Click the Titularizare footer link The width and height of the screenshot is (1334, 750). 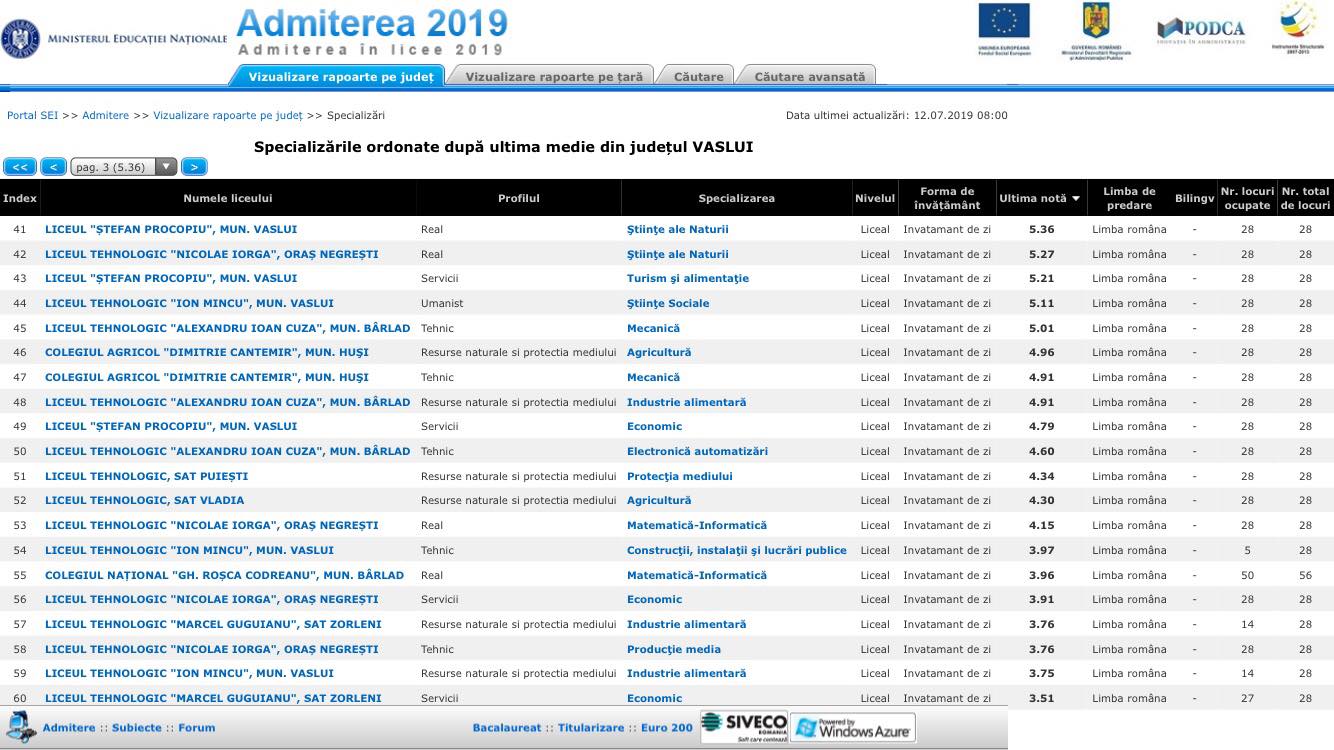click(591, 728)
